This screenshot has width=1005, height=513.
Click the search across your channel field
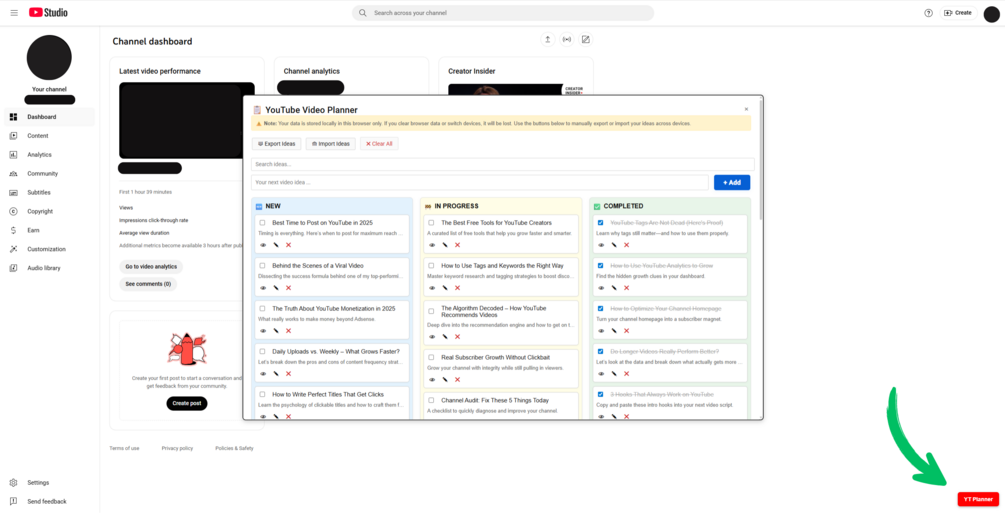point(503,13)
